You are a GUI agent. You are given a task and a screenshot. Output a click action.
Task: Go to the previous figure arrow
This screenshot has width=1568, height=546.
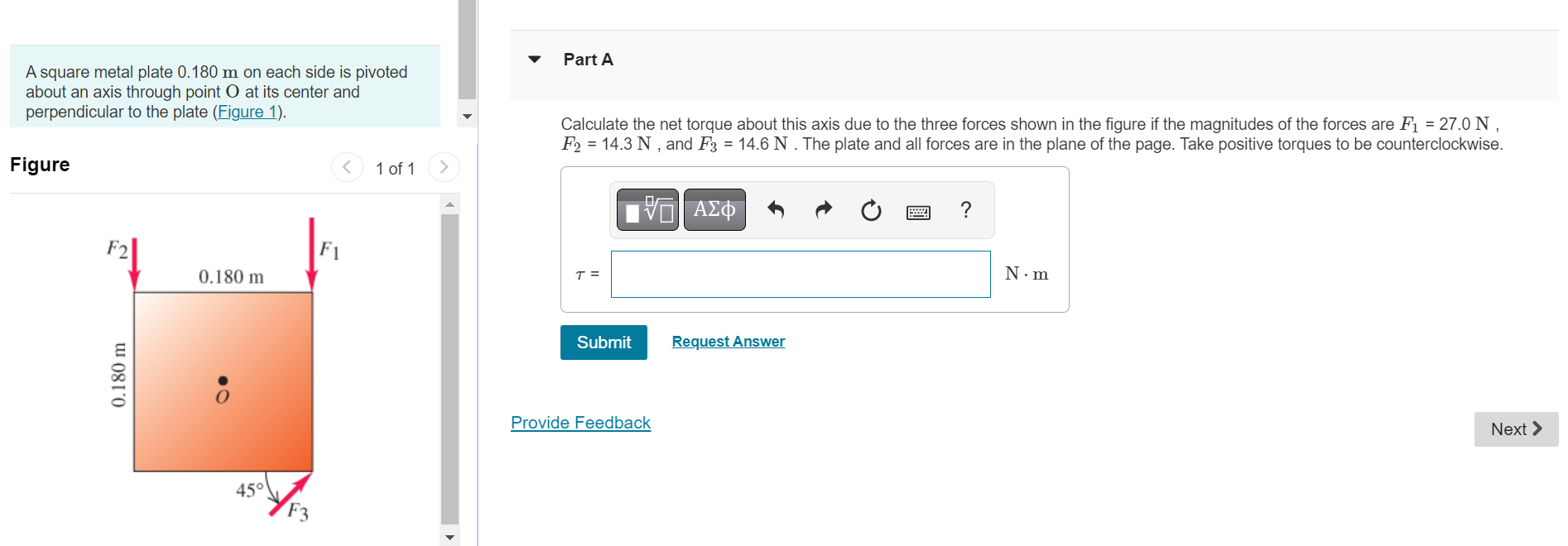(347, 167)
